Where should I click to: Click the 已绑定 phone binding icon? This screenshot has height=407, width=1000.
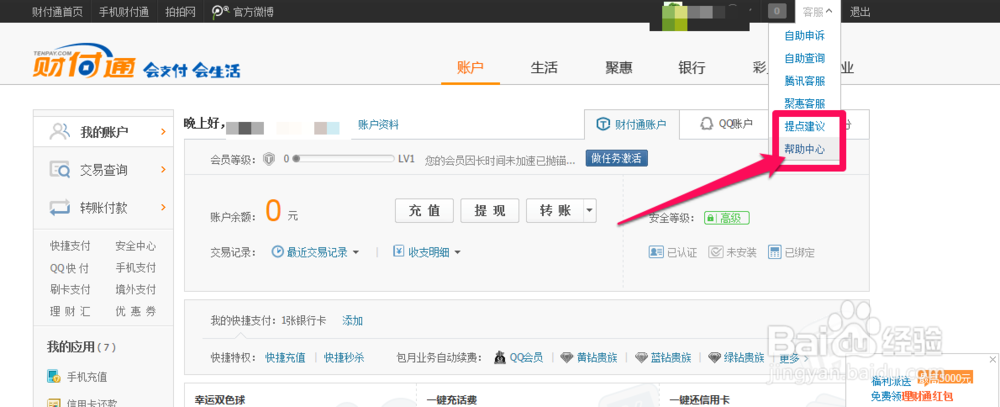[x=774, y=252]
